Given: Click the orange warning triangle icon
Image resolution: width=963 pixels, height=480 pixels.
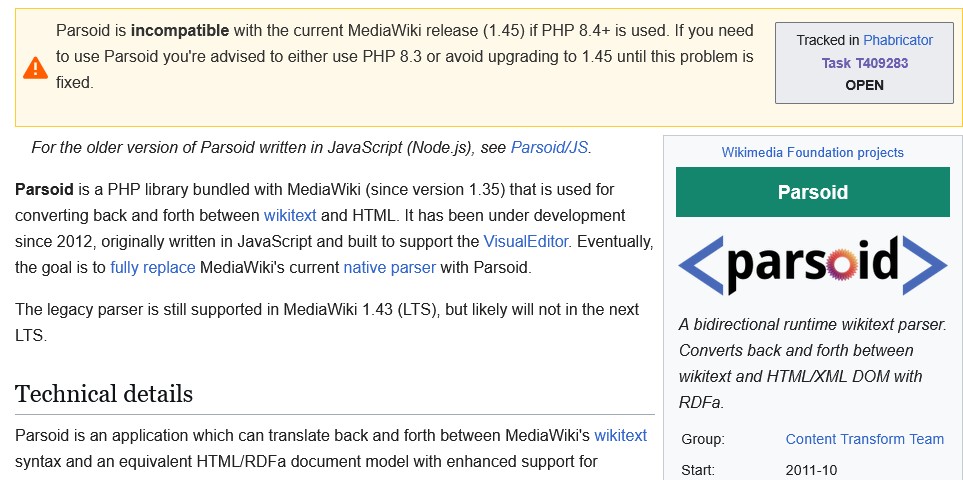Looking at the screenshot, I should (x=35, y=67).
